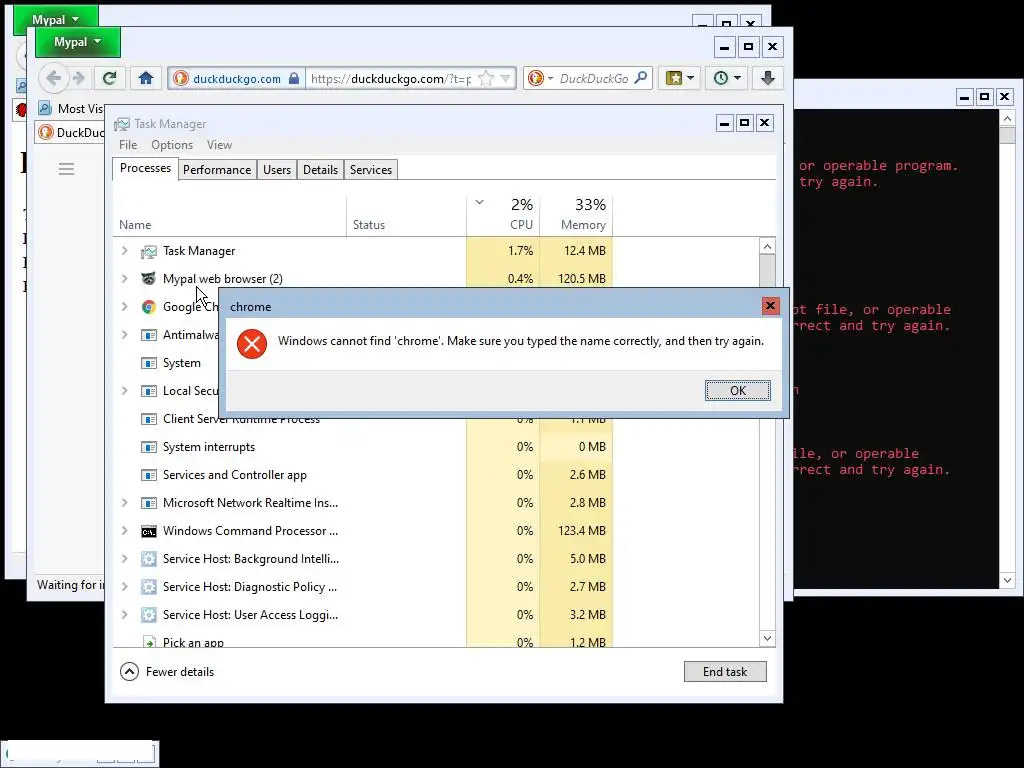Expand the Antimalware process row
The width and height of the screenshot is (1024, 768).
pos(124,335)
